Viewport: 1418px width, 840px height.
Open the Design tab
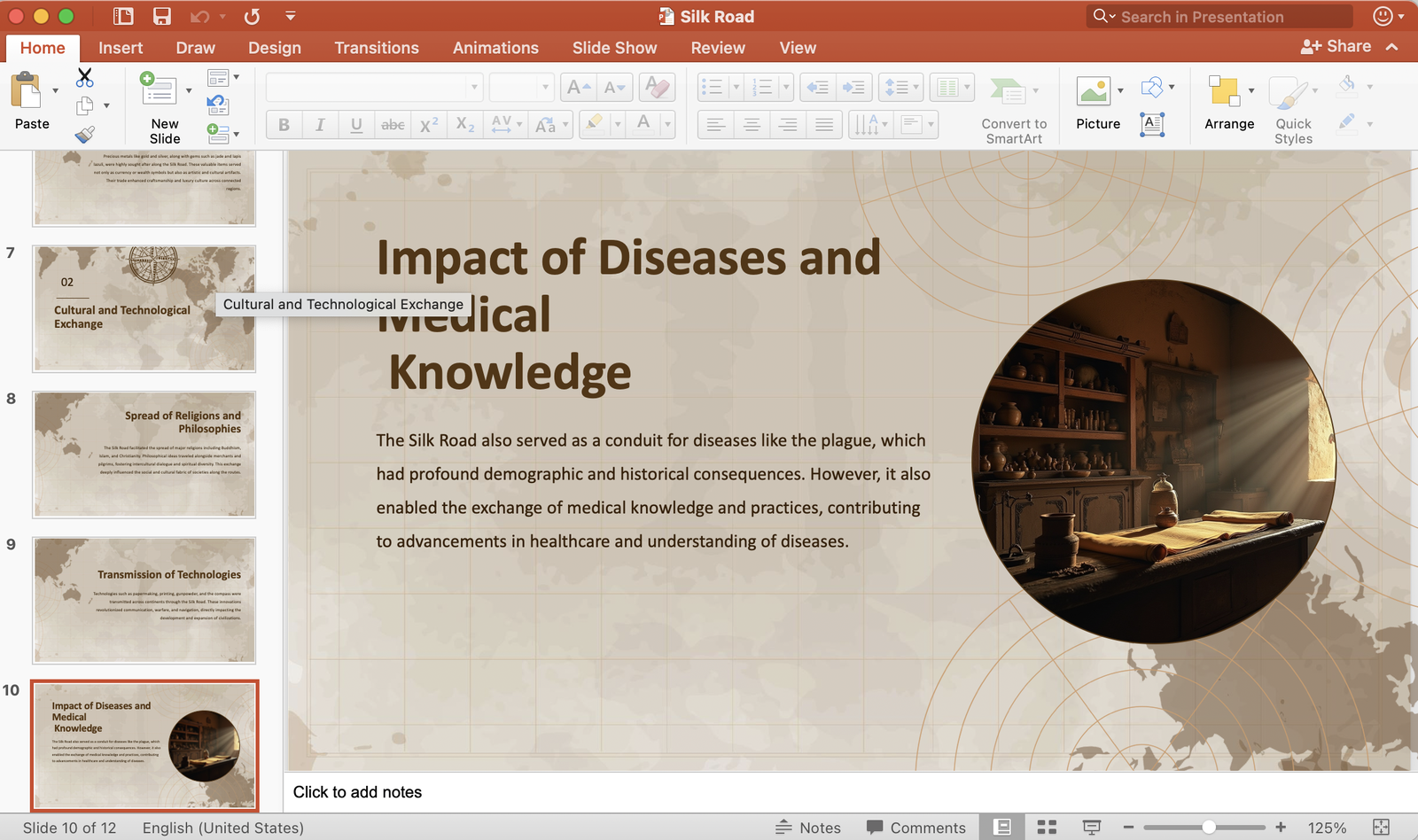point(274,48)
